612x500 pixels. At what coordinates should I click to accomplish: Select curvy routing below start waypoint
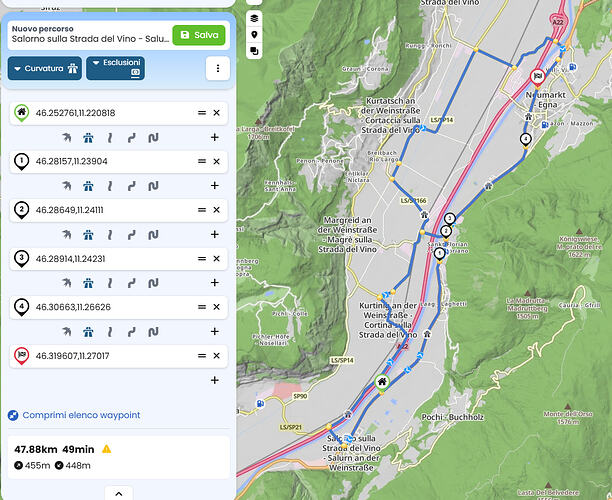click(132, 137)
